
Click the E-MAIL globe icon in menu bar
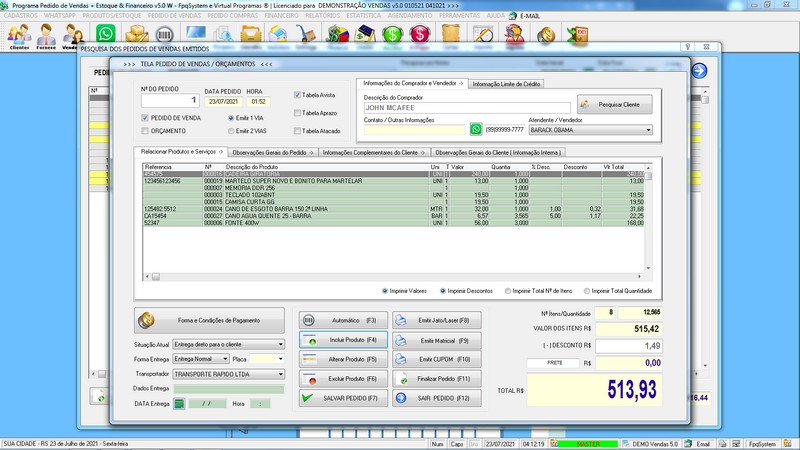pyautogui.click(x=513, y=16)
